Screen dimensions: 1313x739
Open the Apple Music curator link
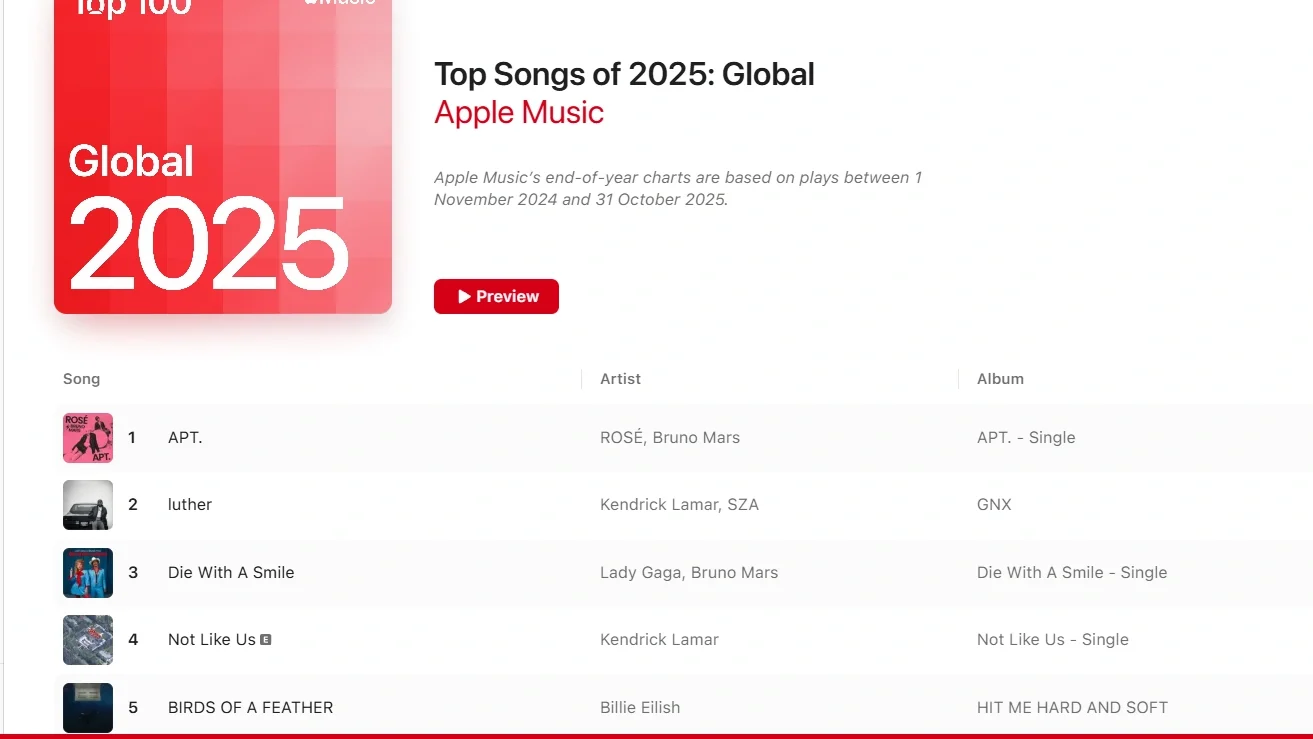518,112
